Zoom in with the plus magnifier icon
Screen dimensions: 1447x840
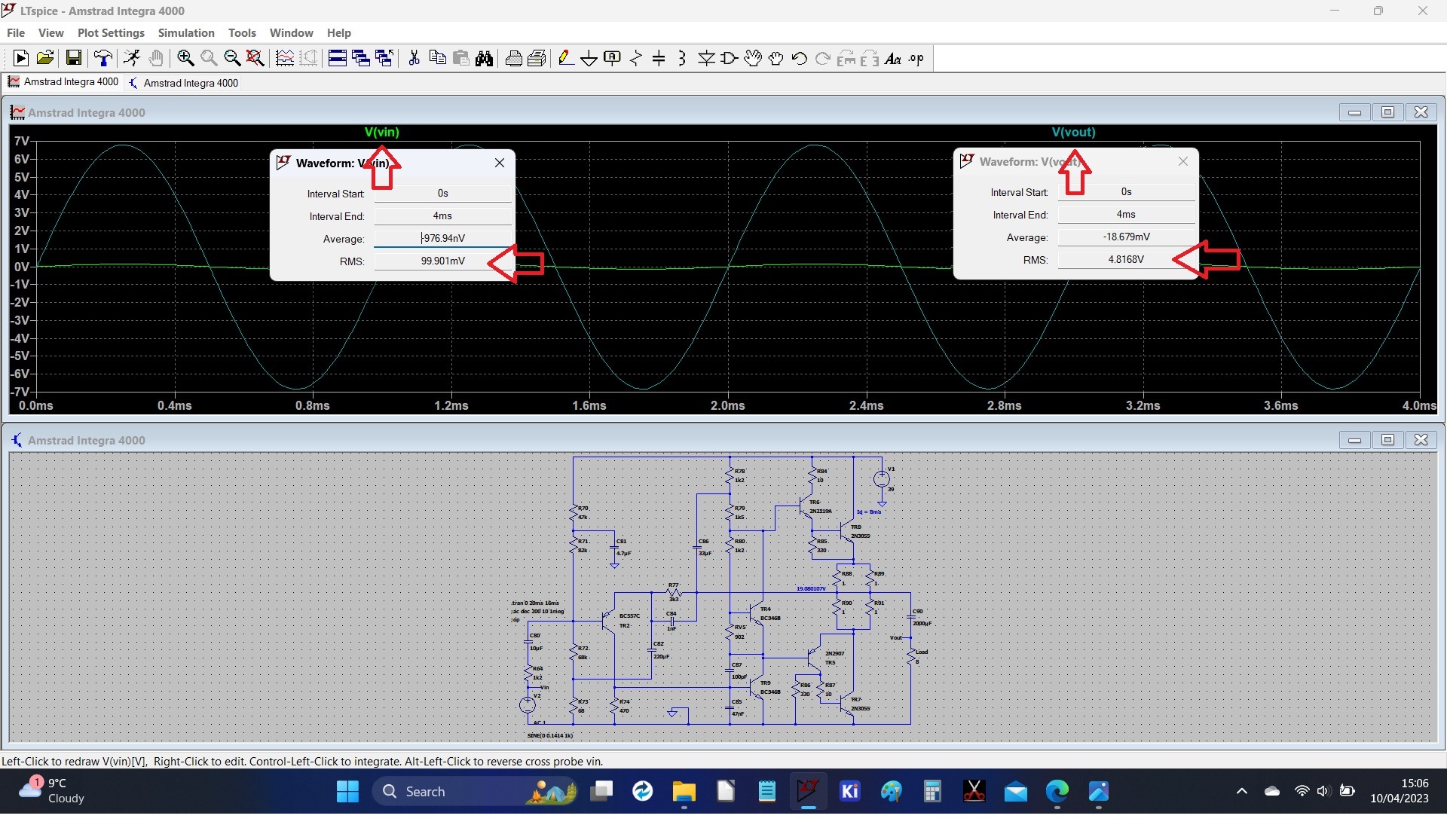[185, 58]
